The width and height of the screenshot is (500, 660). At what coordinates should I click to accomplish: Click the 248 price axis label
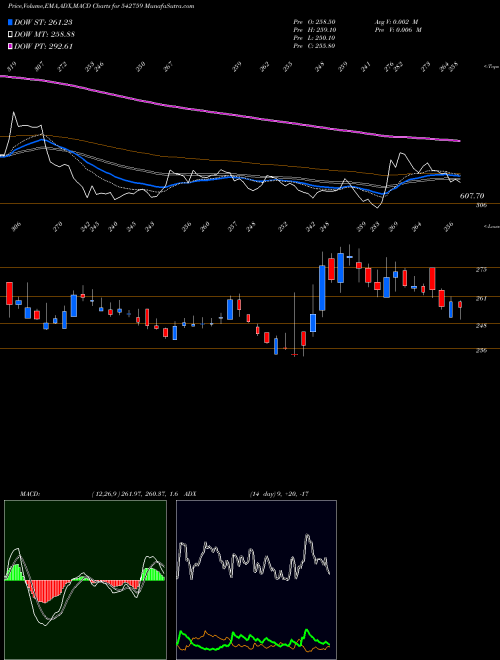481,325
